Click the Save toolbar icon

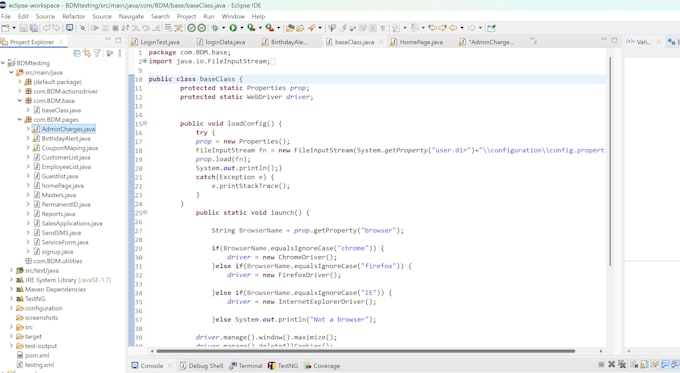(x=23, y=28)
